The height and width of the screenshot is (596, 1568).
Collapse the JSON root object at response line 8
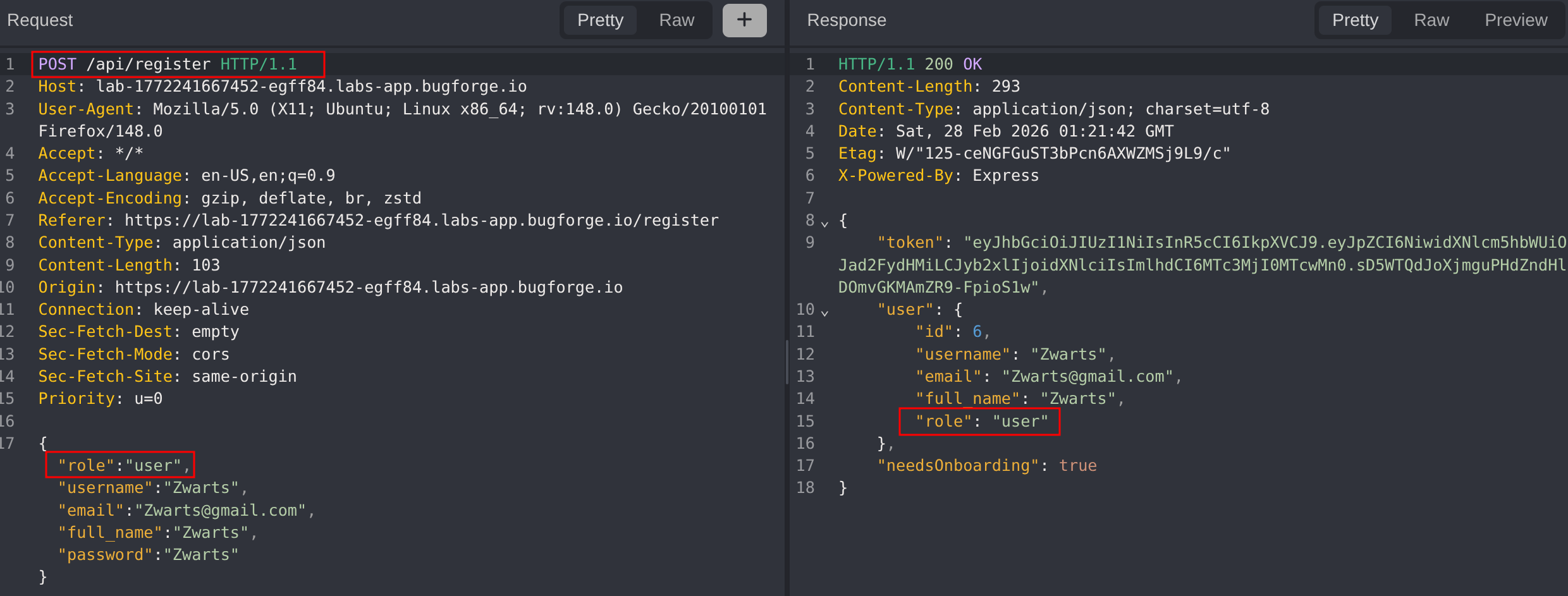(824, 223)
